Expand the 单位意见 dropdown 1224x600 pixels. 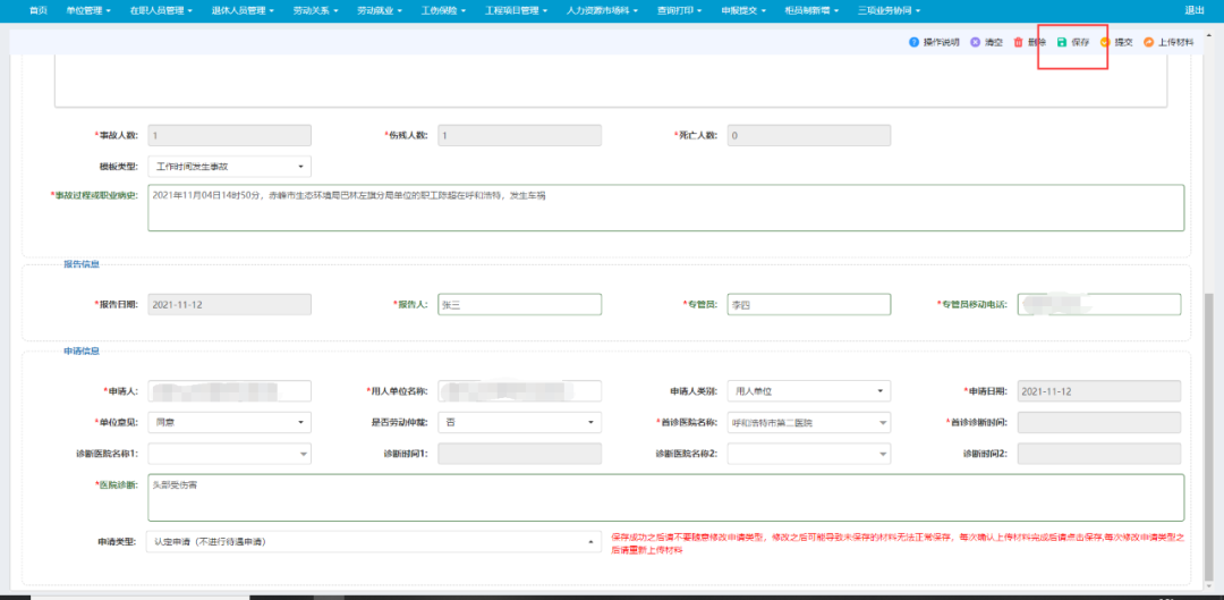coord(301,423)
